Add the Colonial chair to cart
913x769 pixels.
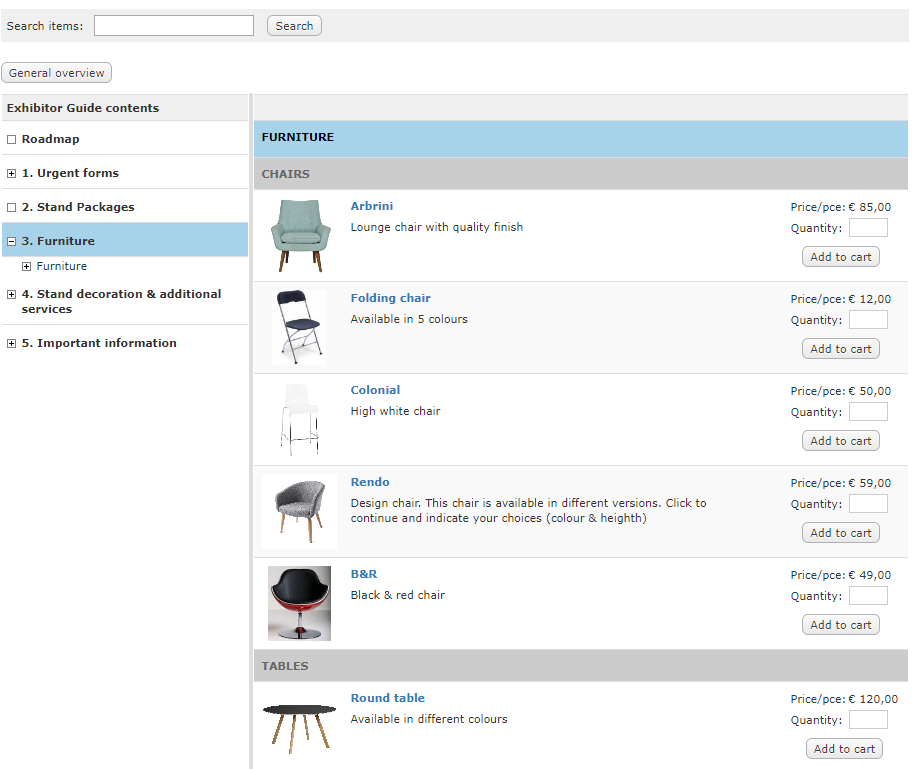tap(840, 441)
